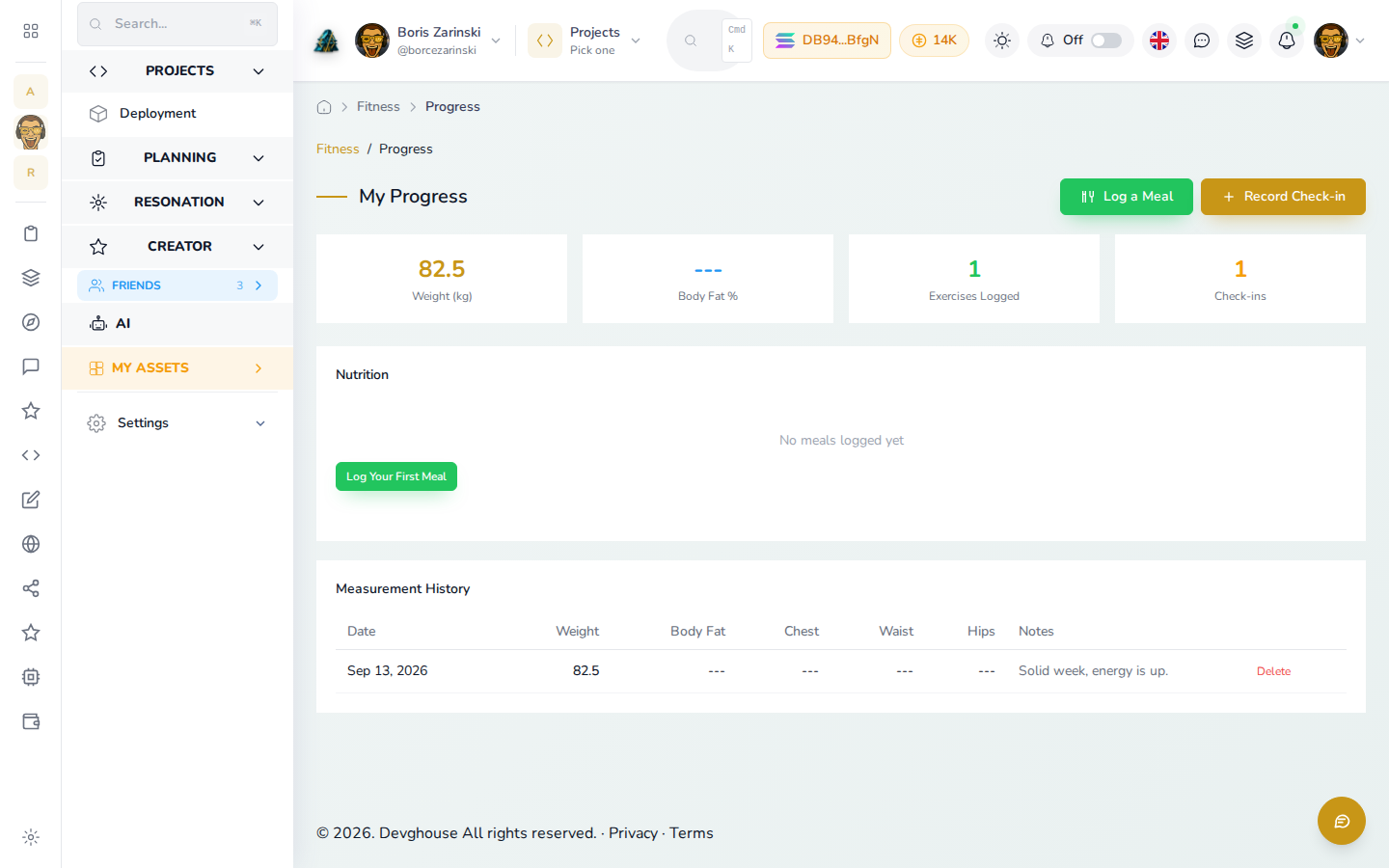Click the DB94...BfgN wallet address chip
1389x868 pixels.
click(827, 41)
